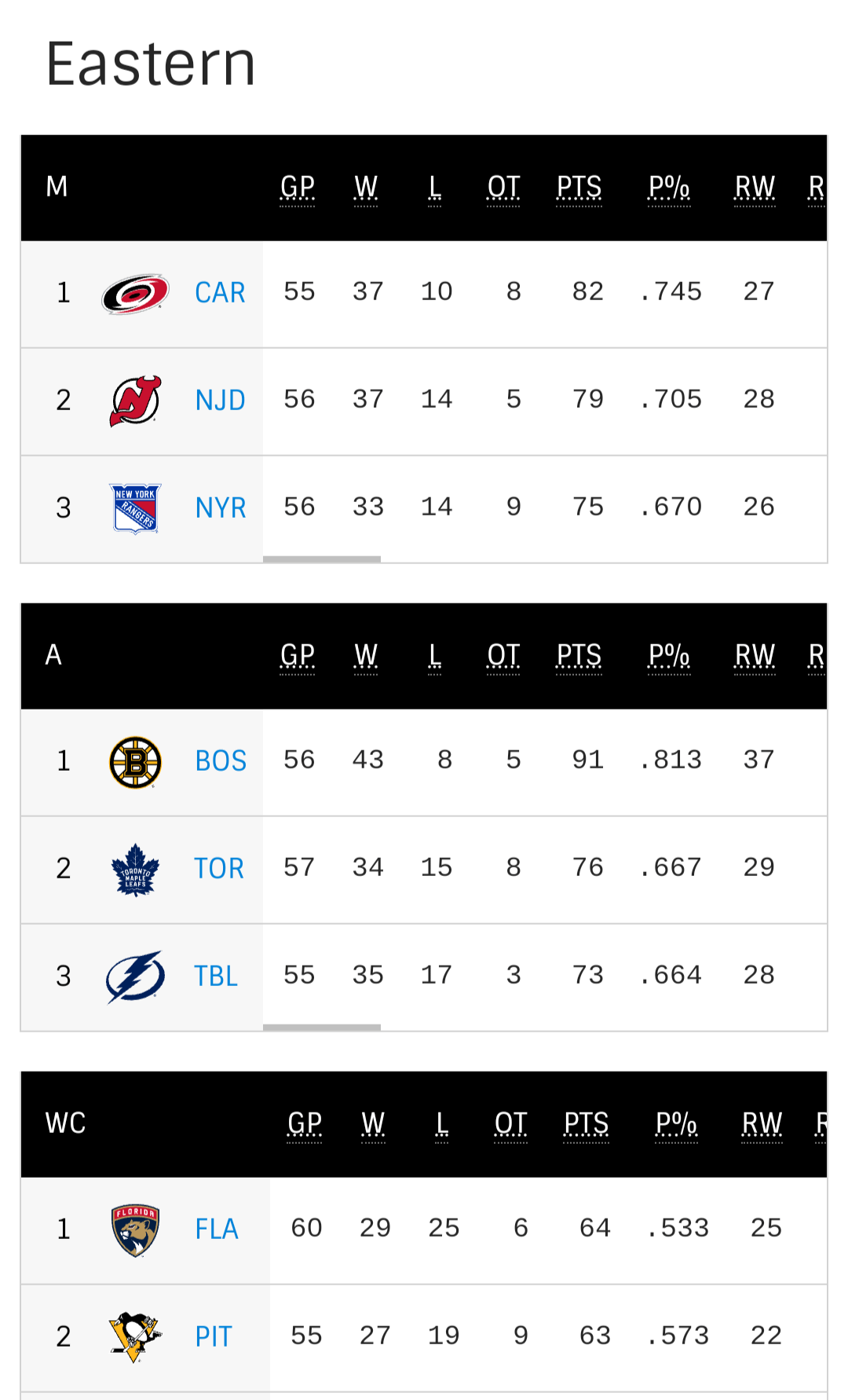Open the BOS team link
848x1400 pixels.
221,761
